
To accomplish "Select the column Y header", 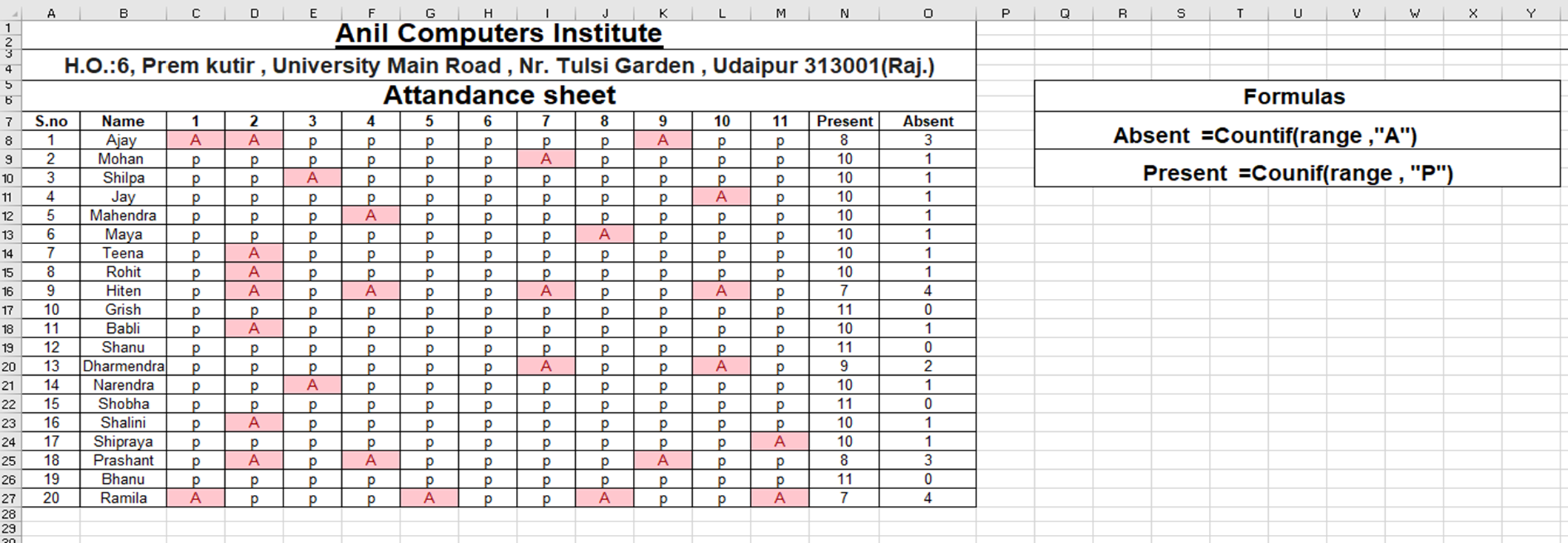I will tap(1531, 13).
